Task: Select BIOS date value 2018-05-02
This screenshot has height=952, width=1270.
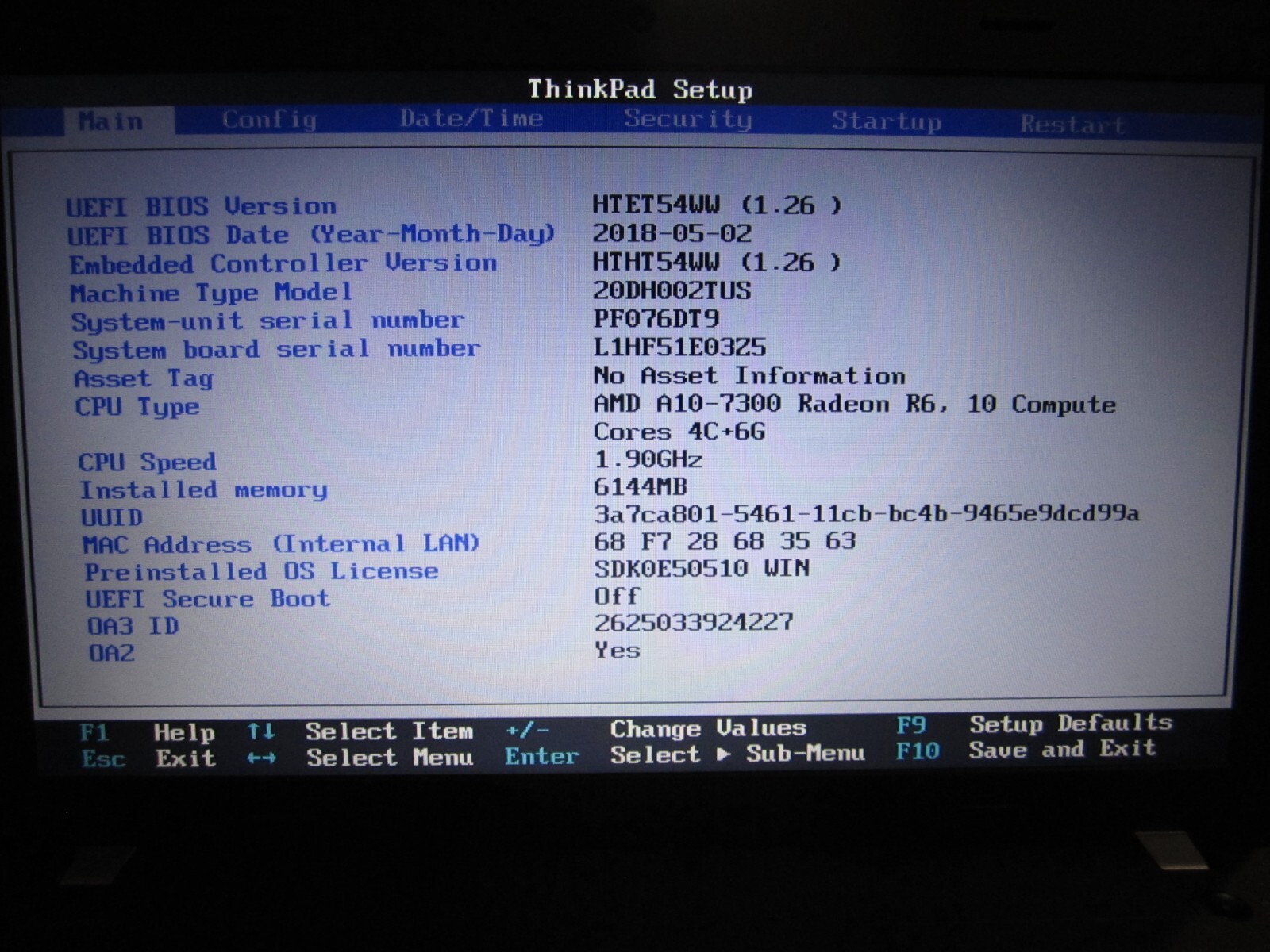Action: click(672, 233)
